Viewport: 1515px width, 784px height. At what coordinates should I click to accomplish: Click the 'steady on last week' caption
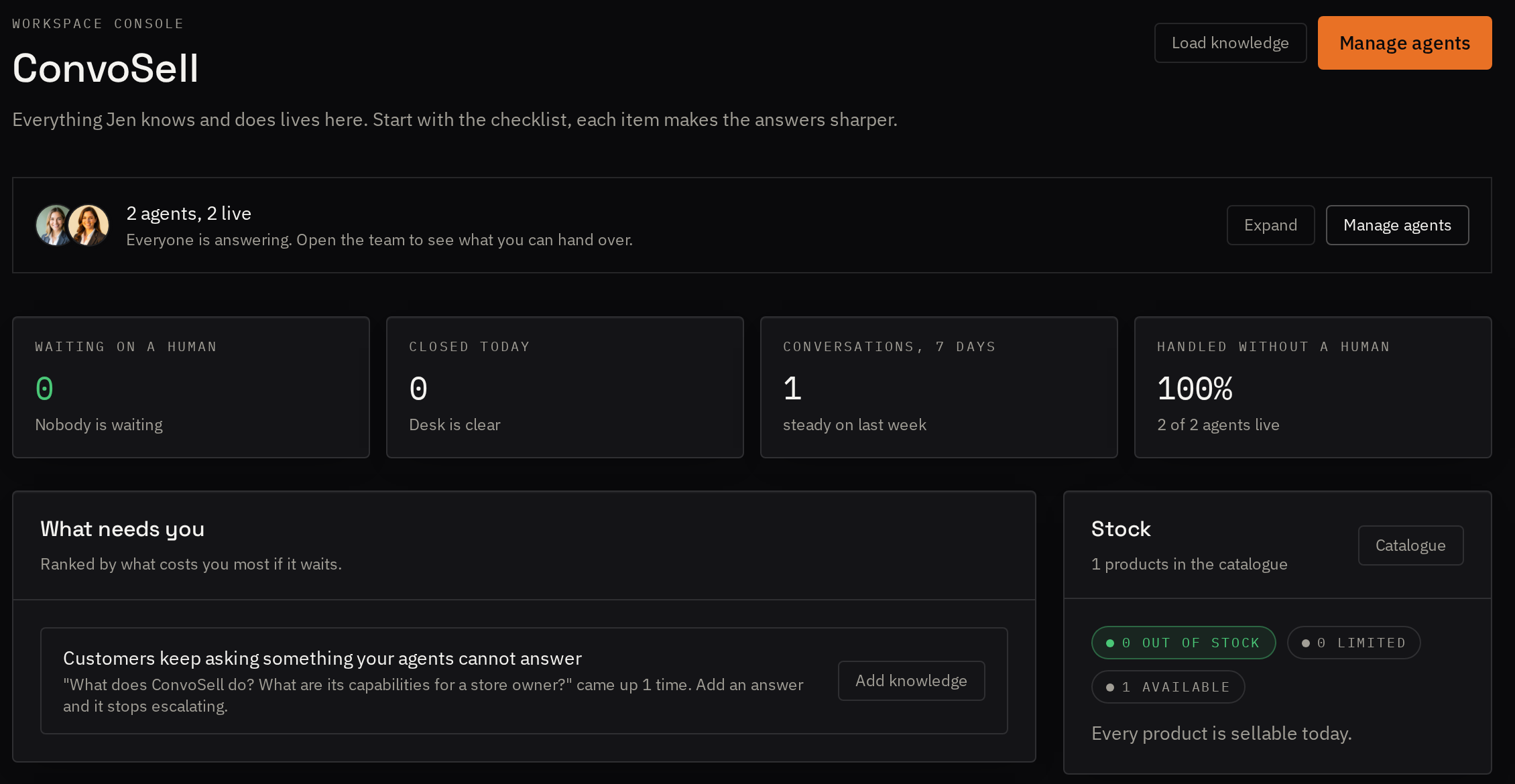pos(855,425)
